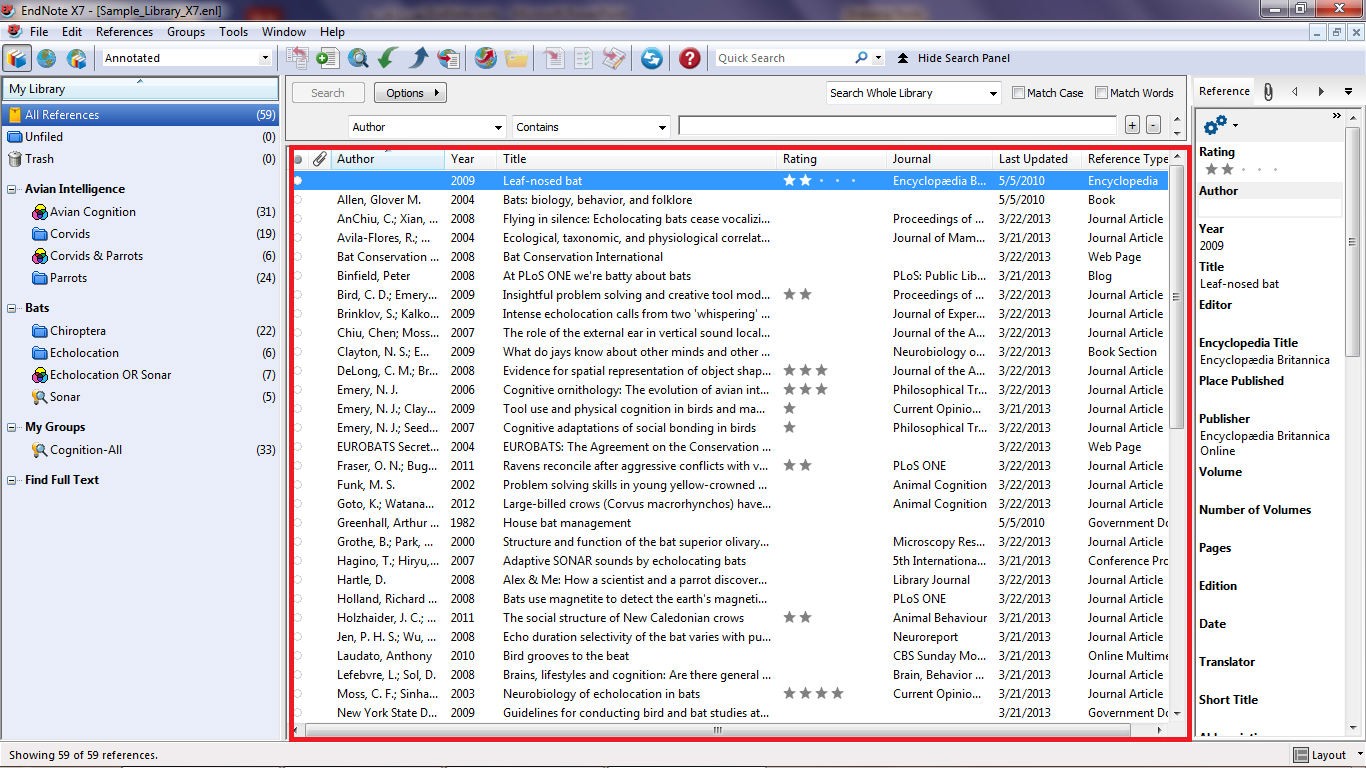Open the Groups menu

point(186,32)
